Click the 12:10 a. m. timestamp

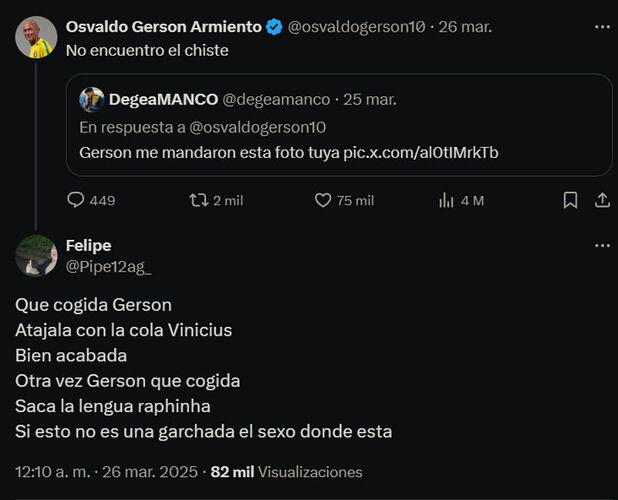53,472
